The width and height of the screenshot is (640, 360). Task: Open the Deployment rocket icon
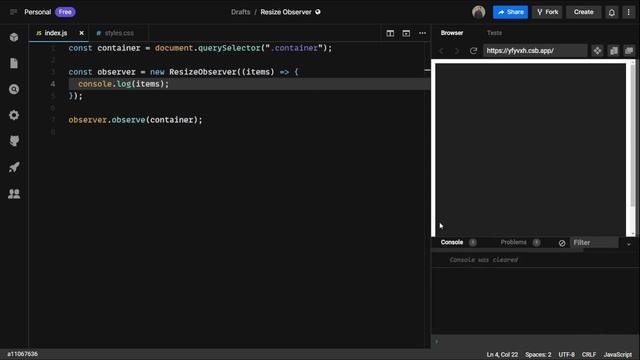point(14,167)
